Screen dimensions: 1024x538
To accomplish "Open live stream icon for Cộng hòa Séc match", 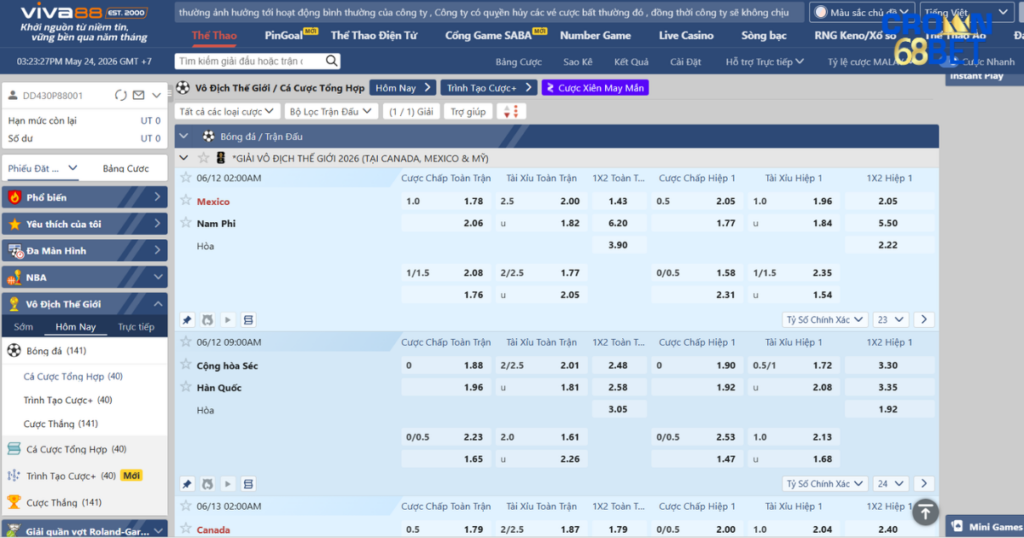I will tap(228, 484).
